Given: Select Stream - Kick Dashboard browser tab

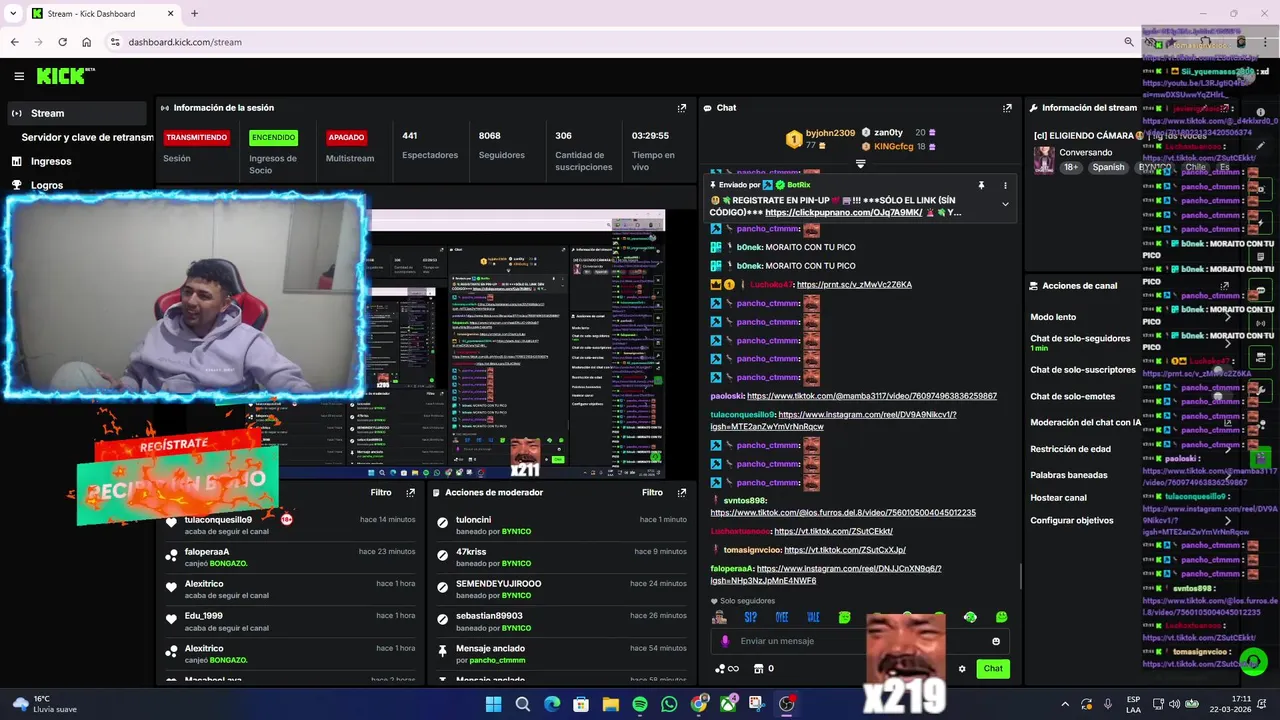Looking at the screenshot, I should [x=102, y=14].
